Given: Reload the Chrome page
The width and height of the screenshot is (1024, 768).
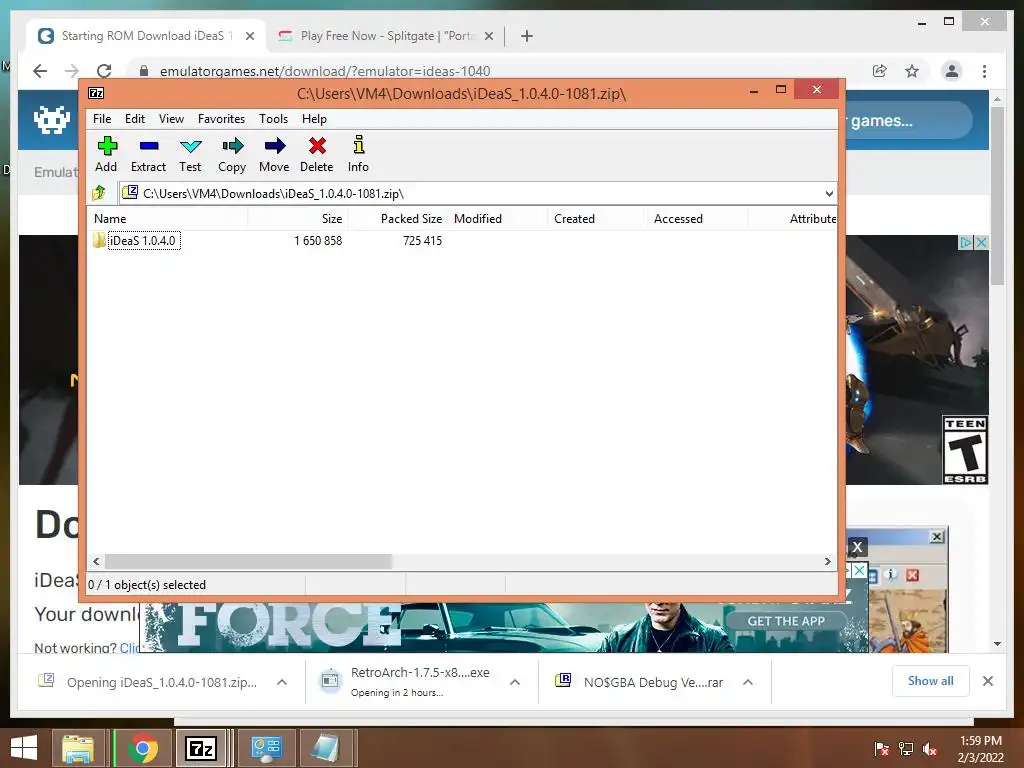Looking at the screenshot, I should coord(104,71).
